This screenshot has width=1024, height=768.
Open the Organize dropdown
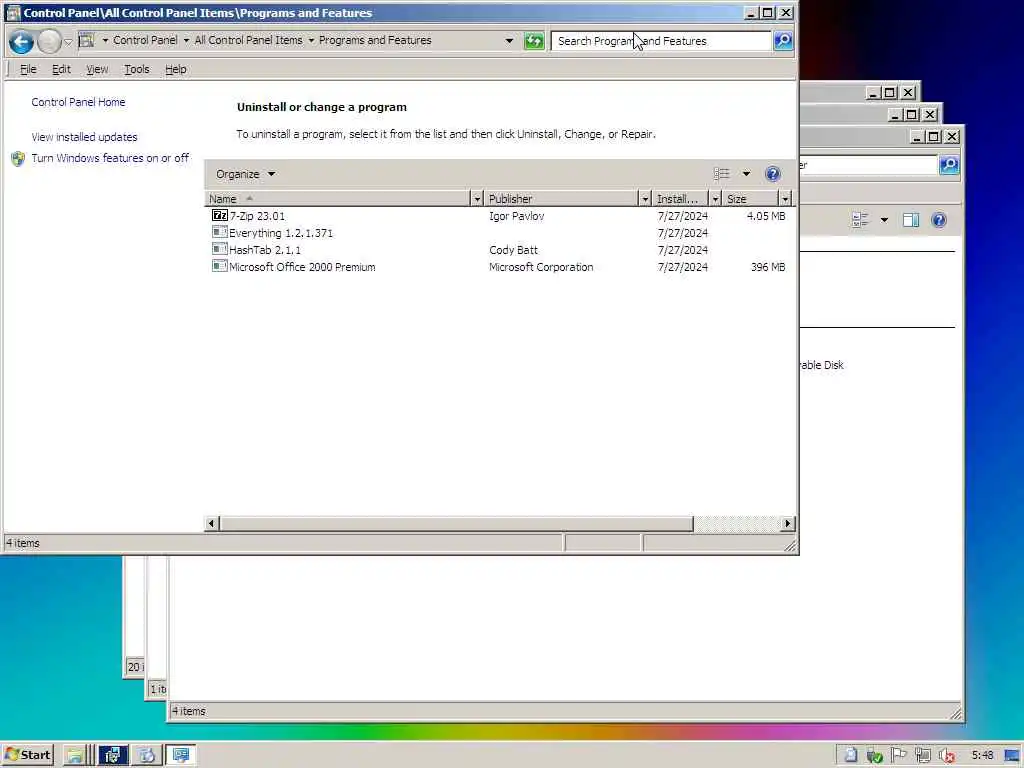pyautogui.click(x=245, y=174)
